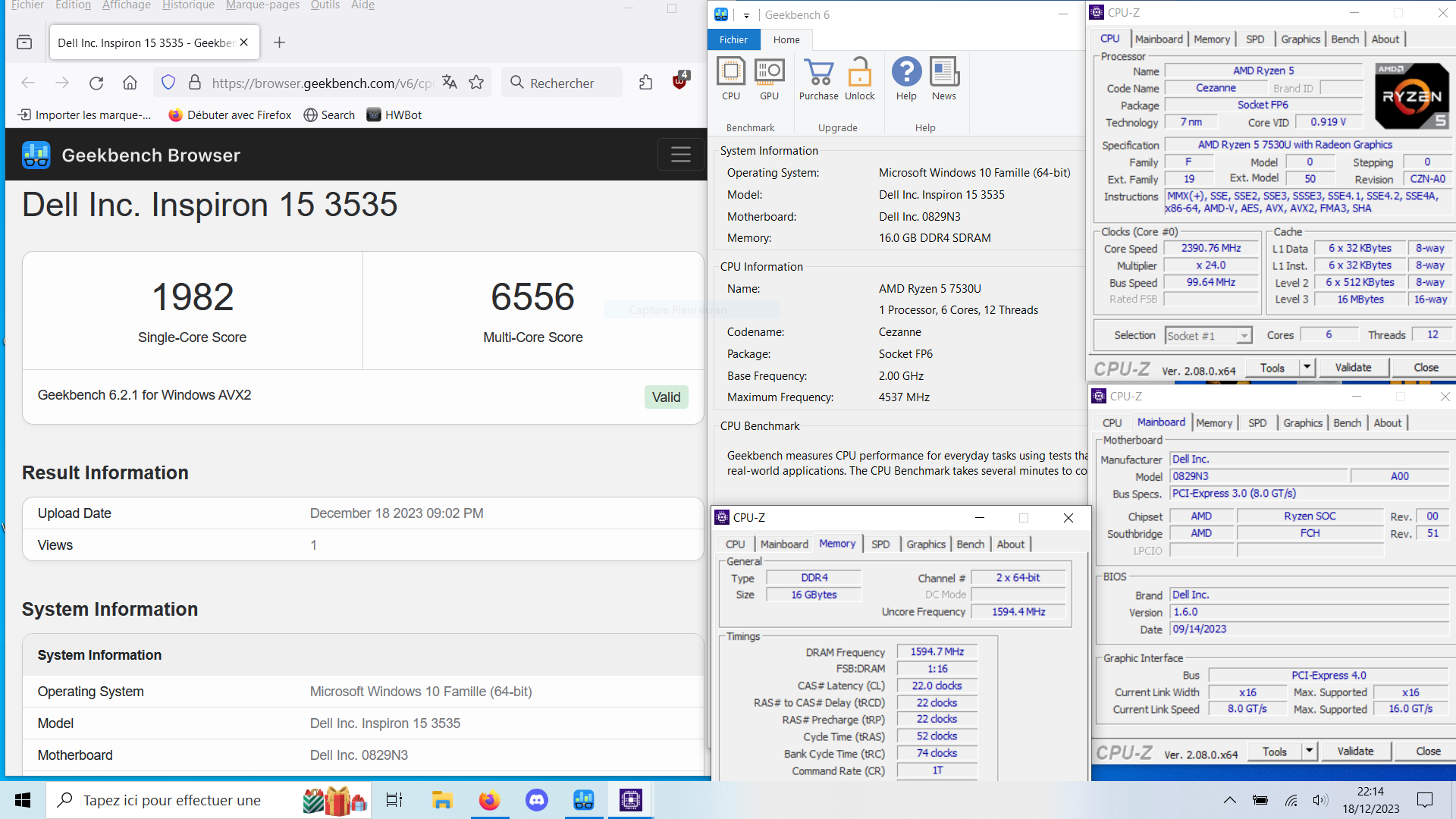The height and width of the screenshot is (819, 1456).
Task: Open Importer les marque-pages bookmark
Action: (x=85, y=115)
